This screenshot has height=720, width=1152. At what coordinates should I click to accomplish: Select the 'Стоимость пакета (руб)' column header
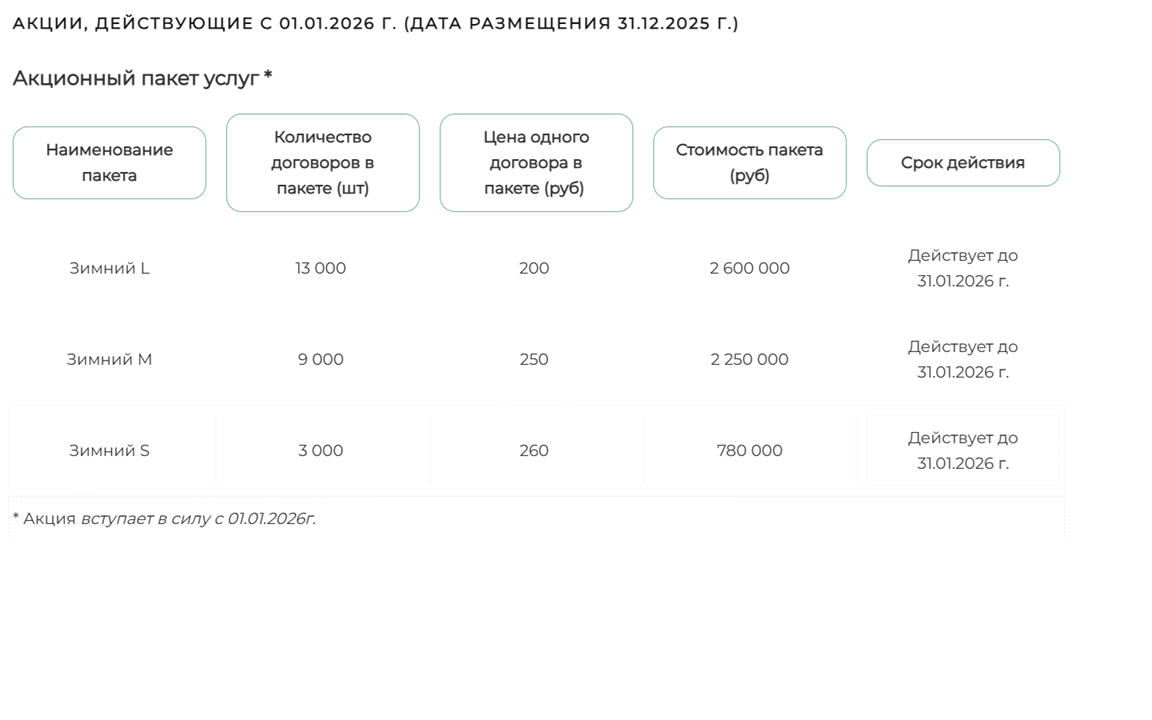coord(749,163)
